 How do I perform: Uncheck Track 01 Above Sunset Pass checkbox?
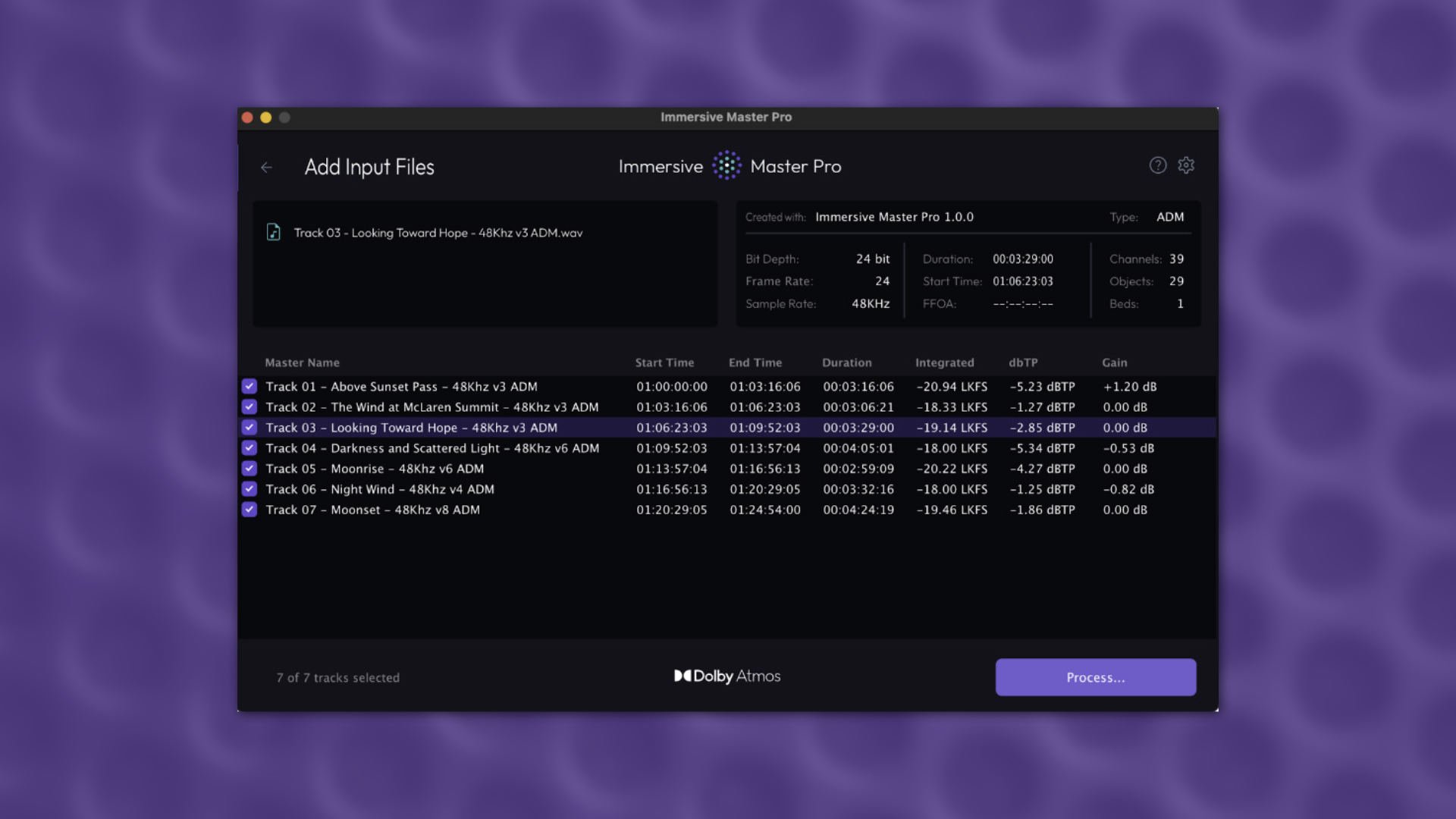(x=249, y=386)
